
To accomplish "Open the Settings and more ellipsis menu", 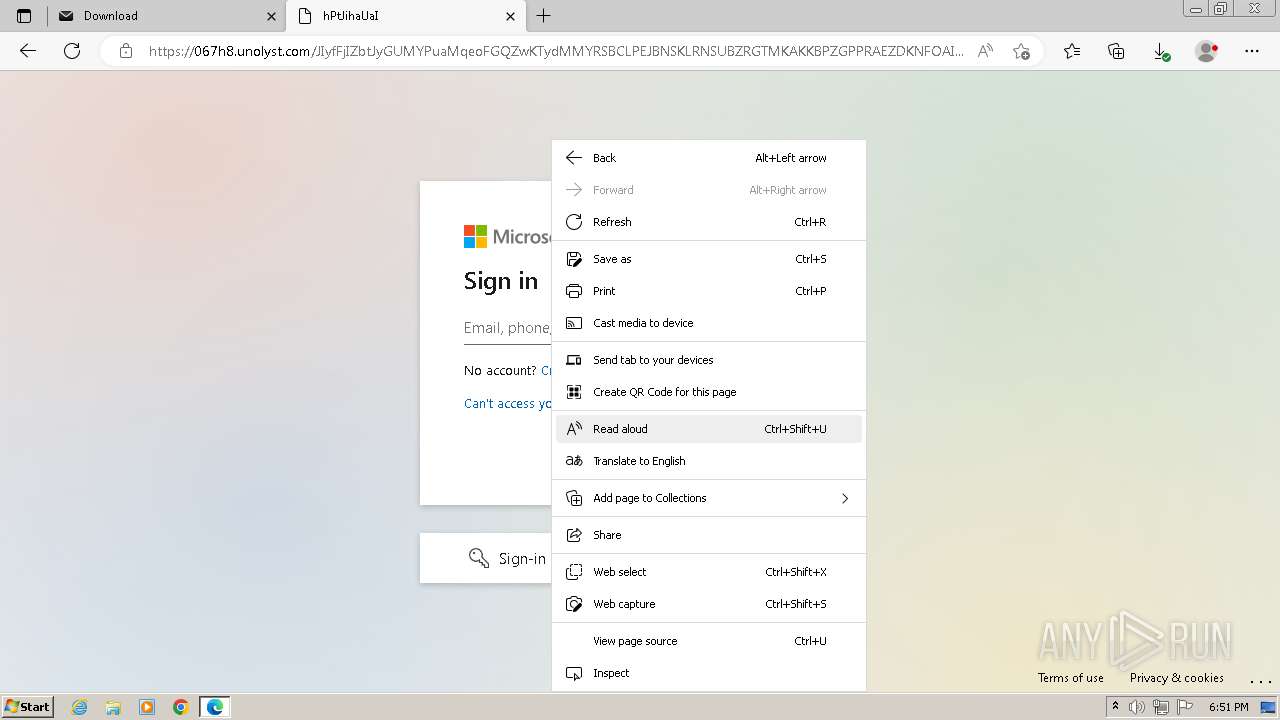I will pyautogui.click(x=1251, y=51).
